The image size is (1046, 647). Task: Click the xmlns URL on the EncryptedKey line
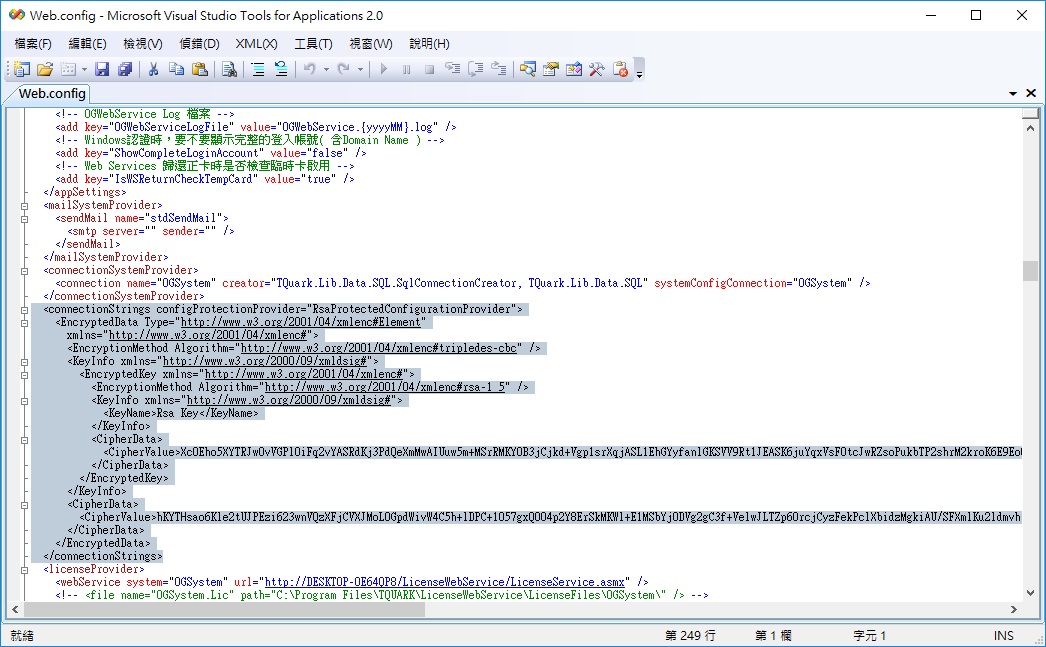tap(304, 374)
